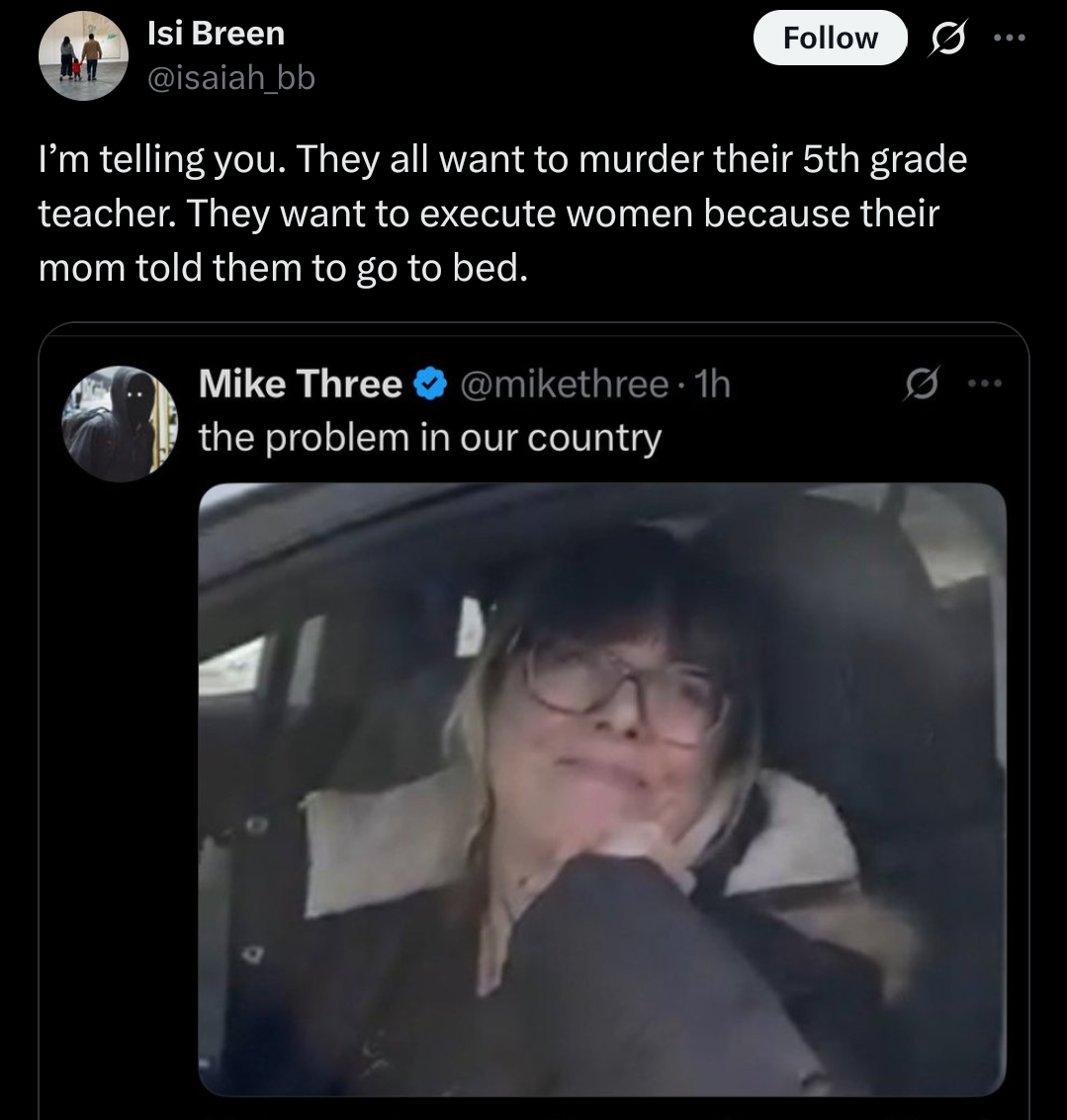The width and height of the screenshot is (1067, 1120).
Task: Open Grok icon beside Follow button
Action: (x=948, y=39)
